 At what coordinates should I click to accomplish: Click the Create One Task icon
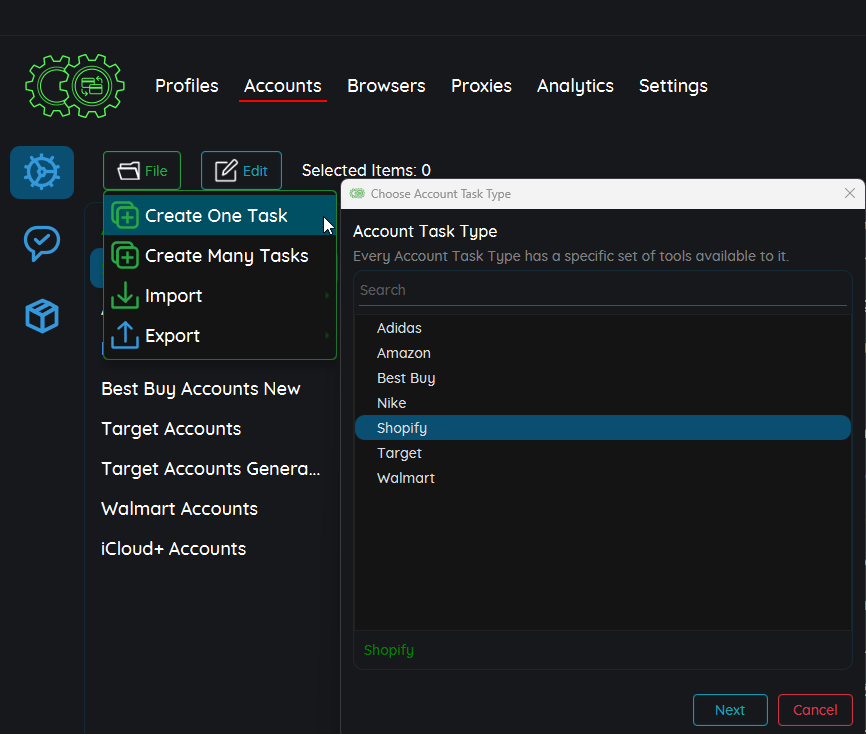pos(125,216)
